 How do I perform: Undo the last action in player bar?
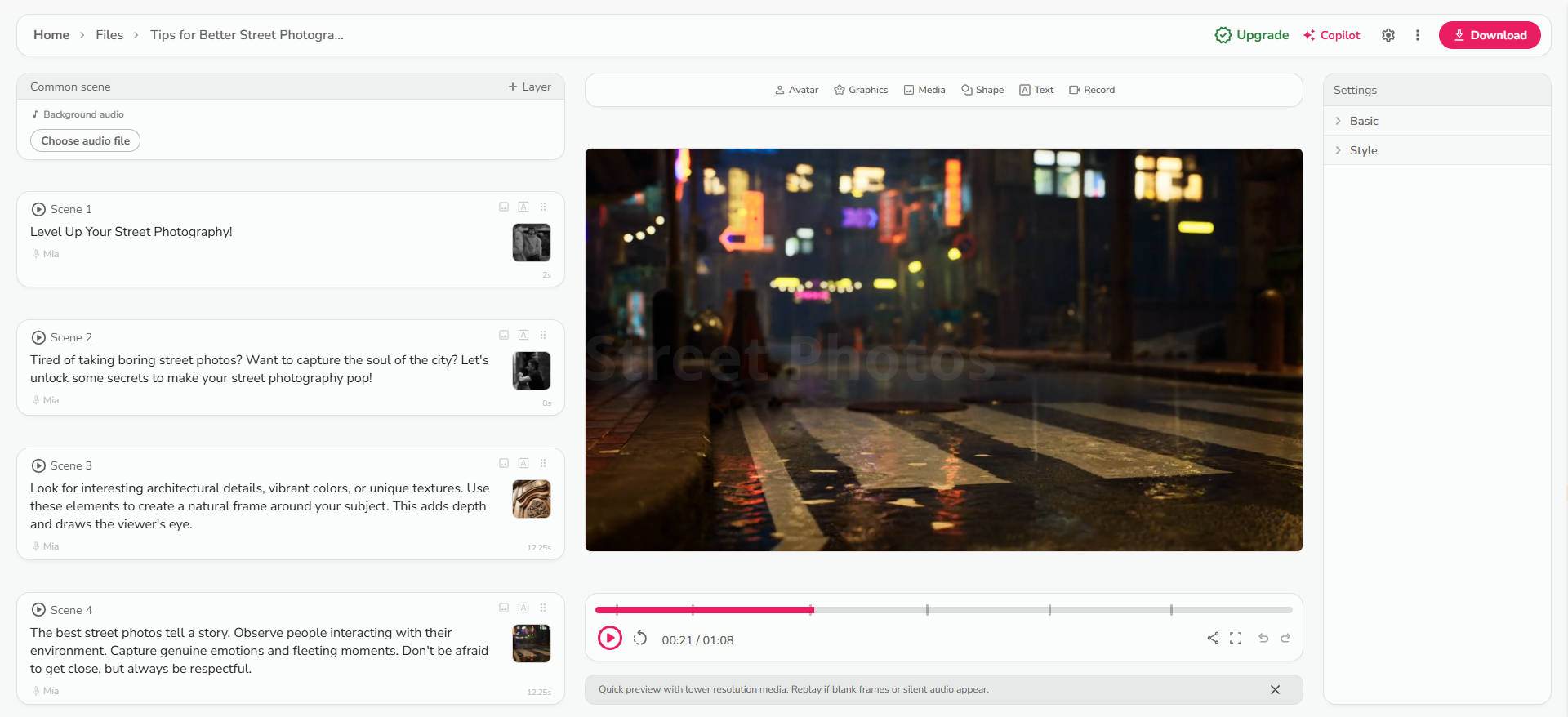1263,638
